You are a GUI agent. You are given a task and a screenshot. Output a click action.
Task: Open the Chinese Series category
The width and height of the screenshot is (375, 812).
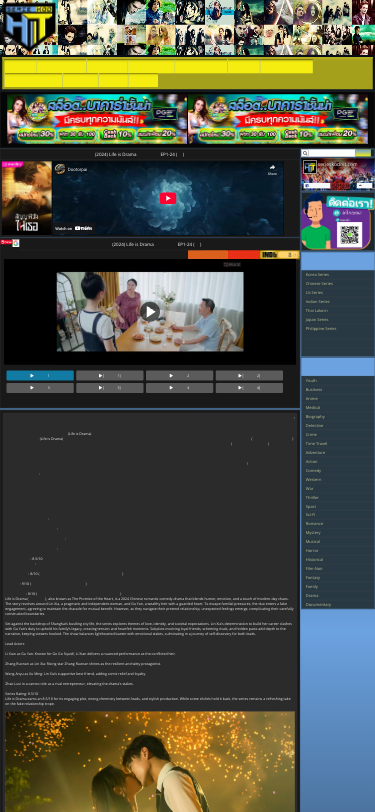[x=319, y=283]
